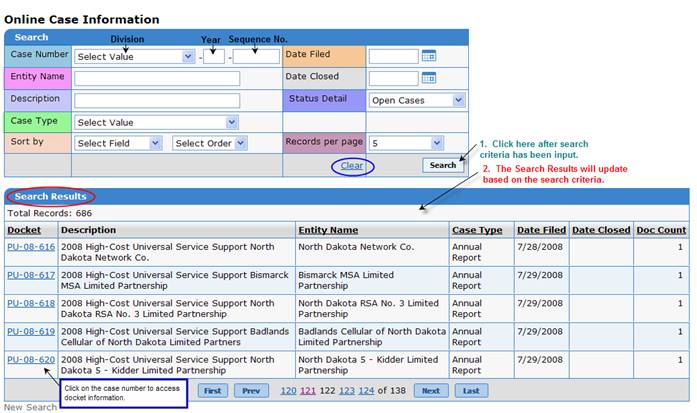Click the Case Number sequence number field

[x=256, y=56]
